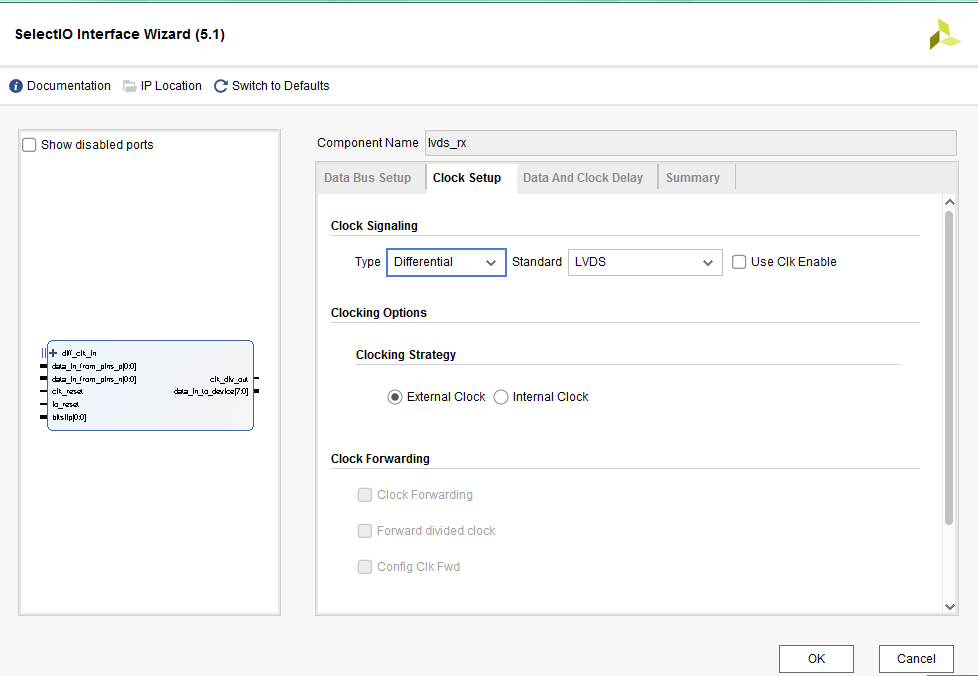This screenshot has width=978, height=676.
Task: Click the data_in_from_pins_p[0:0] port label
Action: [94, 366]
